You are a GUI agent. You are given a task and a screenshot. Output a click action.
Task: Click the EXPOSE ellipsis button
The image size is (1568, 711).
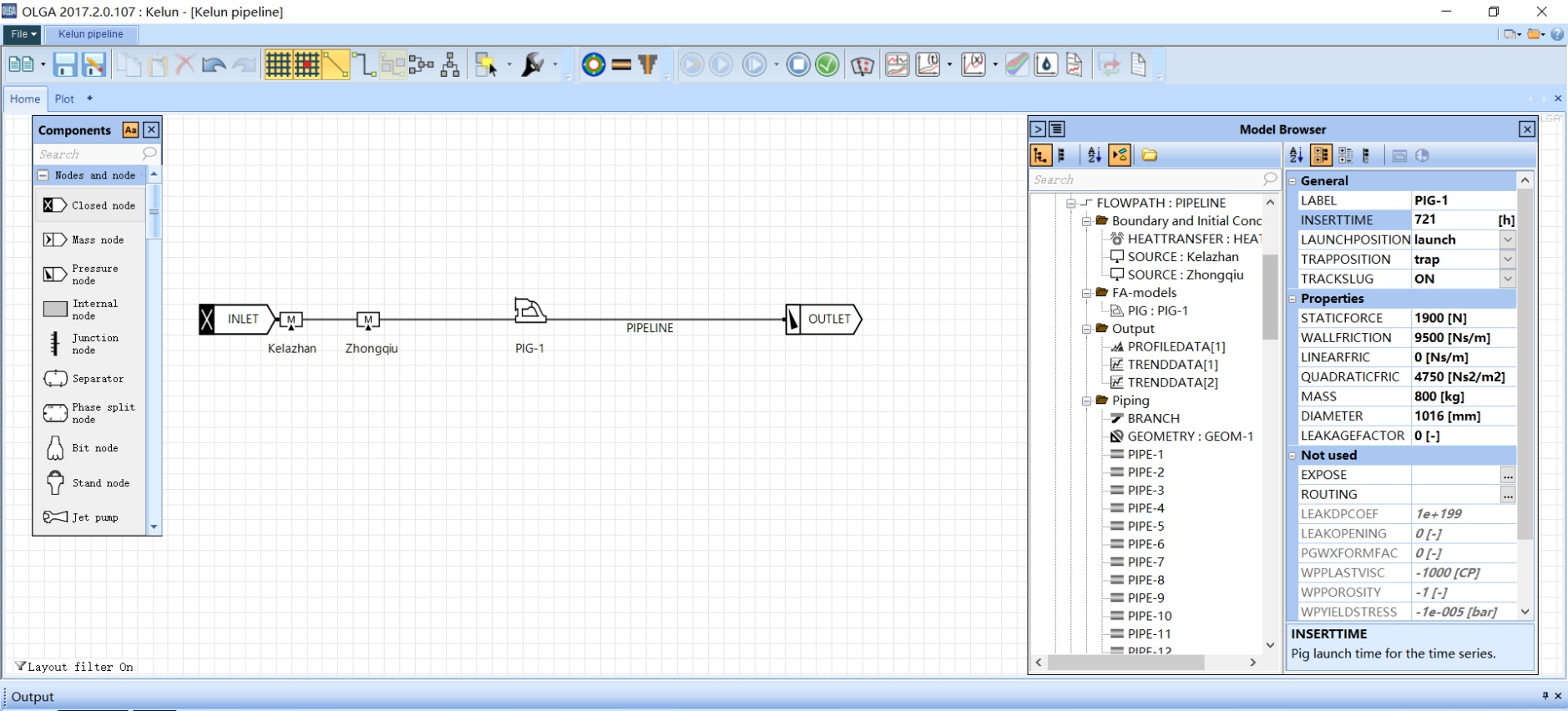click(1507, 476)
